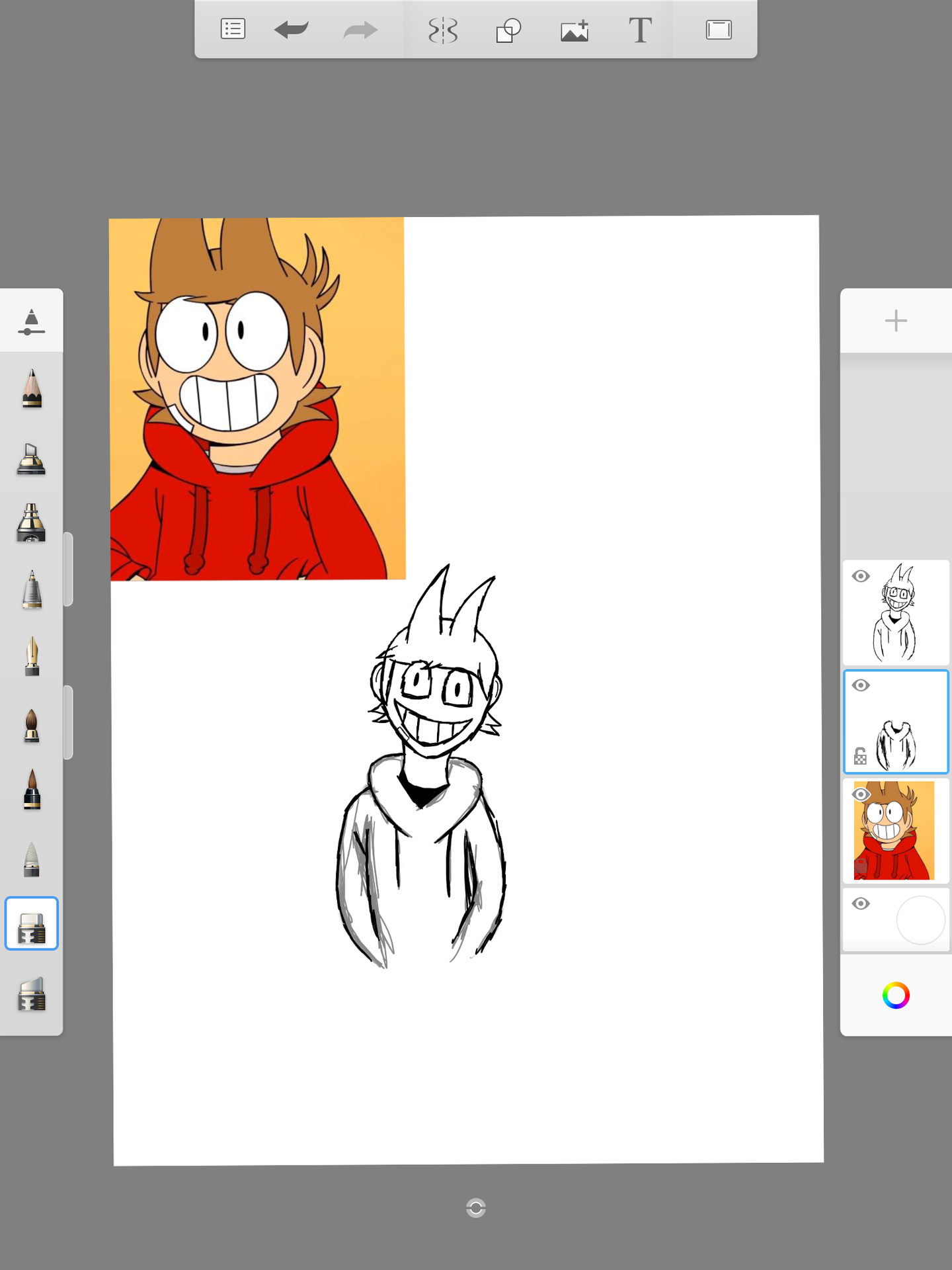Image resolution: width=952 pixels, height=1270 pixels.
Task: Adjust lower brush opacity slider handle
Action: coord(68,722)
